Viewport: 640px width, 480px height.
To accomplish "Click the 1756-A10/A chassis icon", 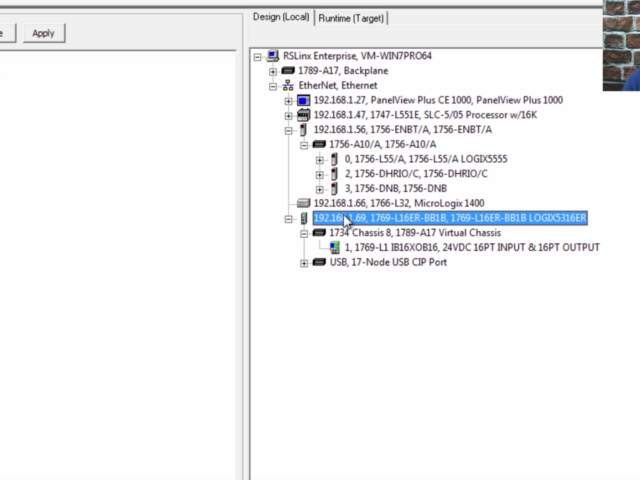I will pos(319,144).
